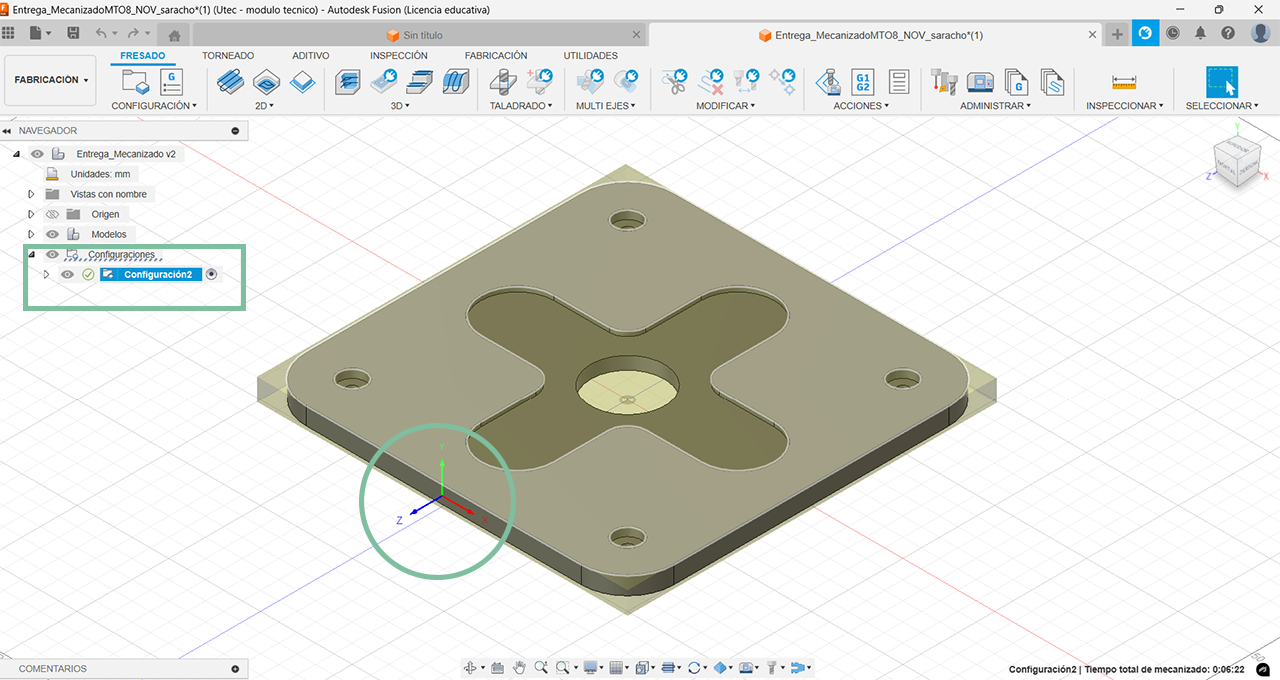This screenshot has width=1280, height=680.
Task: Toggle visibility of the Origen folder
Action: pos(53,214)
